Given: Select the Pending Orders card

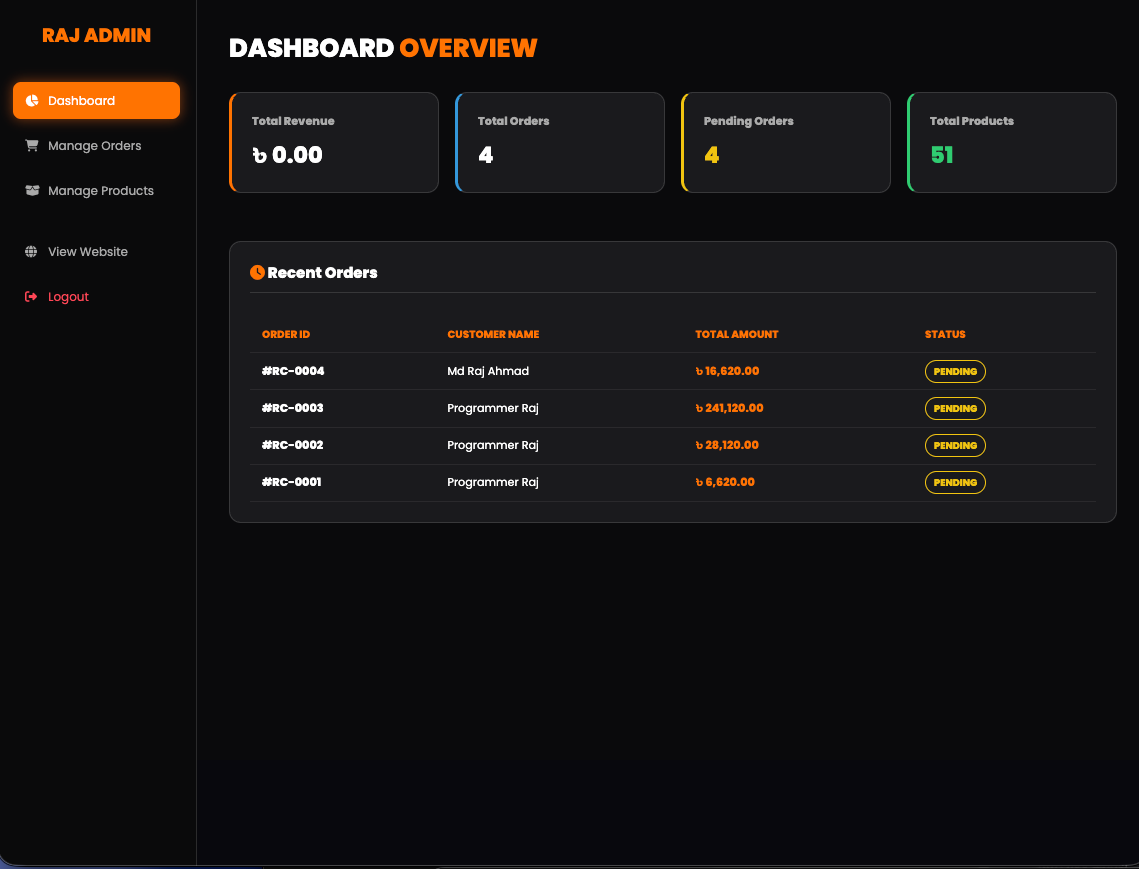Looking at the screenshot, I should (x=786, y=142).
